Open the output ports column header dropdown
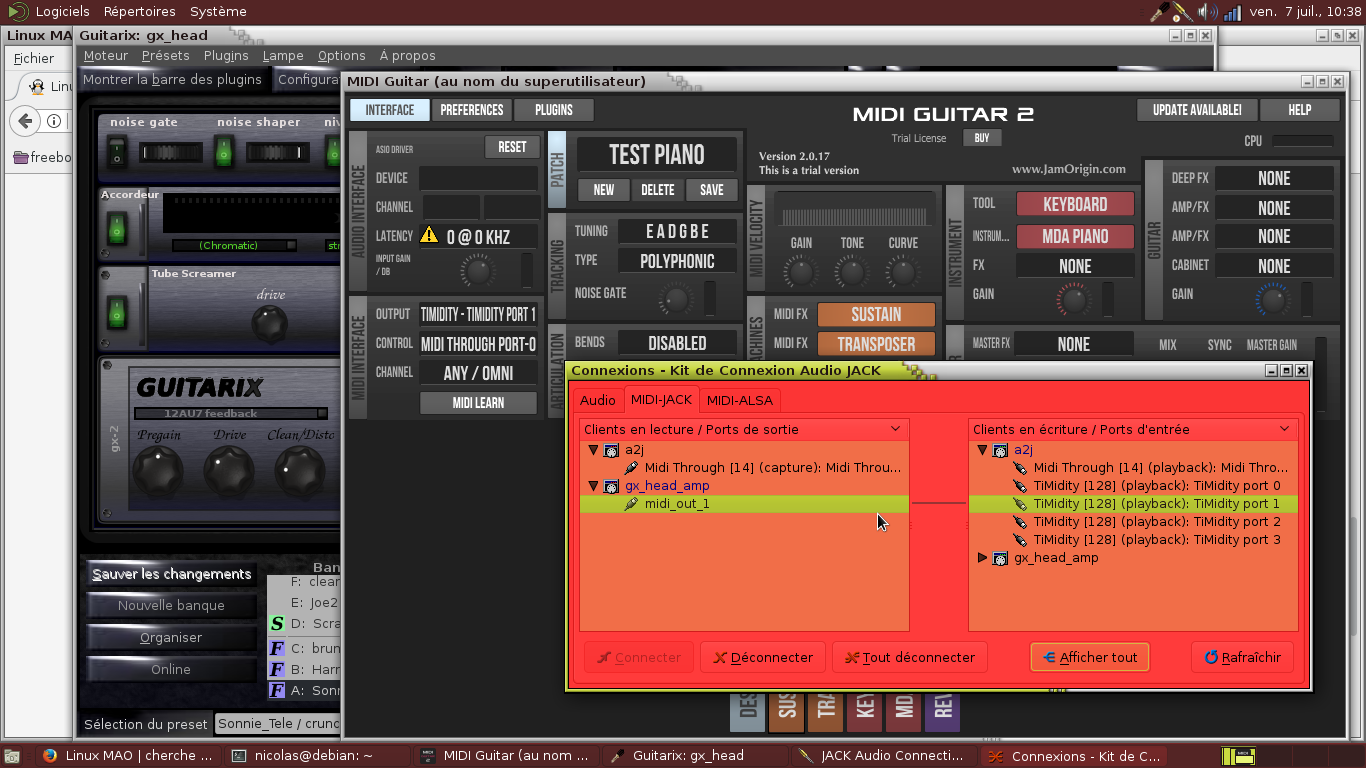 pyautogui.click(x=896, y=429)
